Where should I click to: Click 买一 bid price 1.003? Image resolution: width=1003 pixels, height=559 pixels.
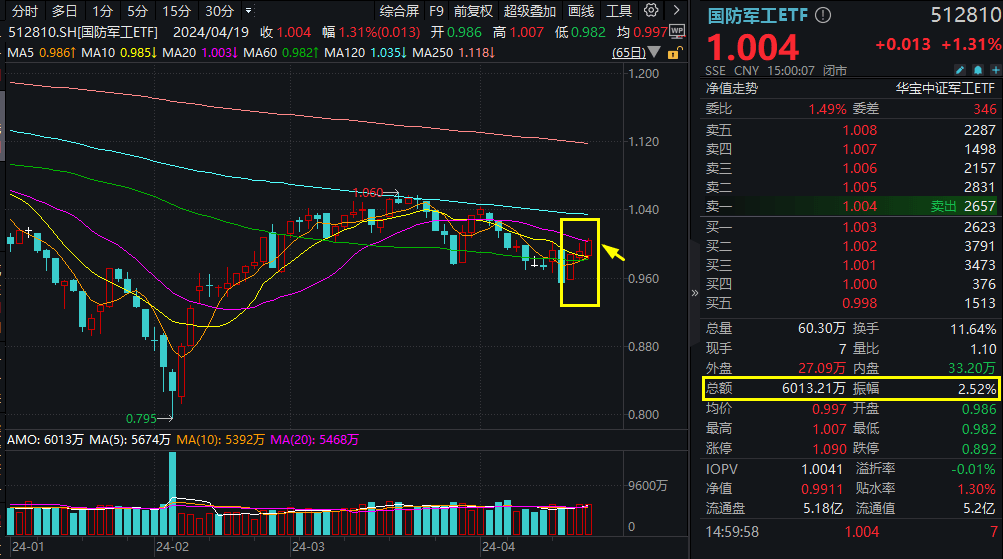pyautogui.click(x=860, y=227)
